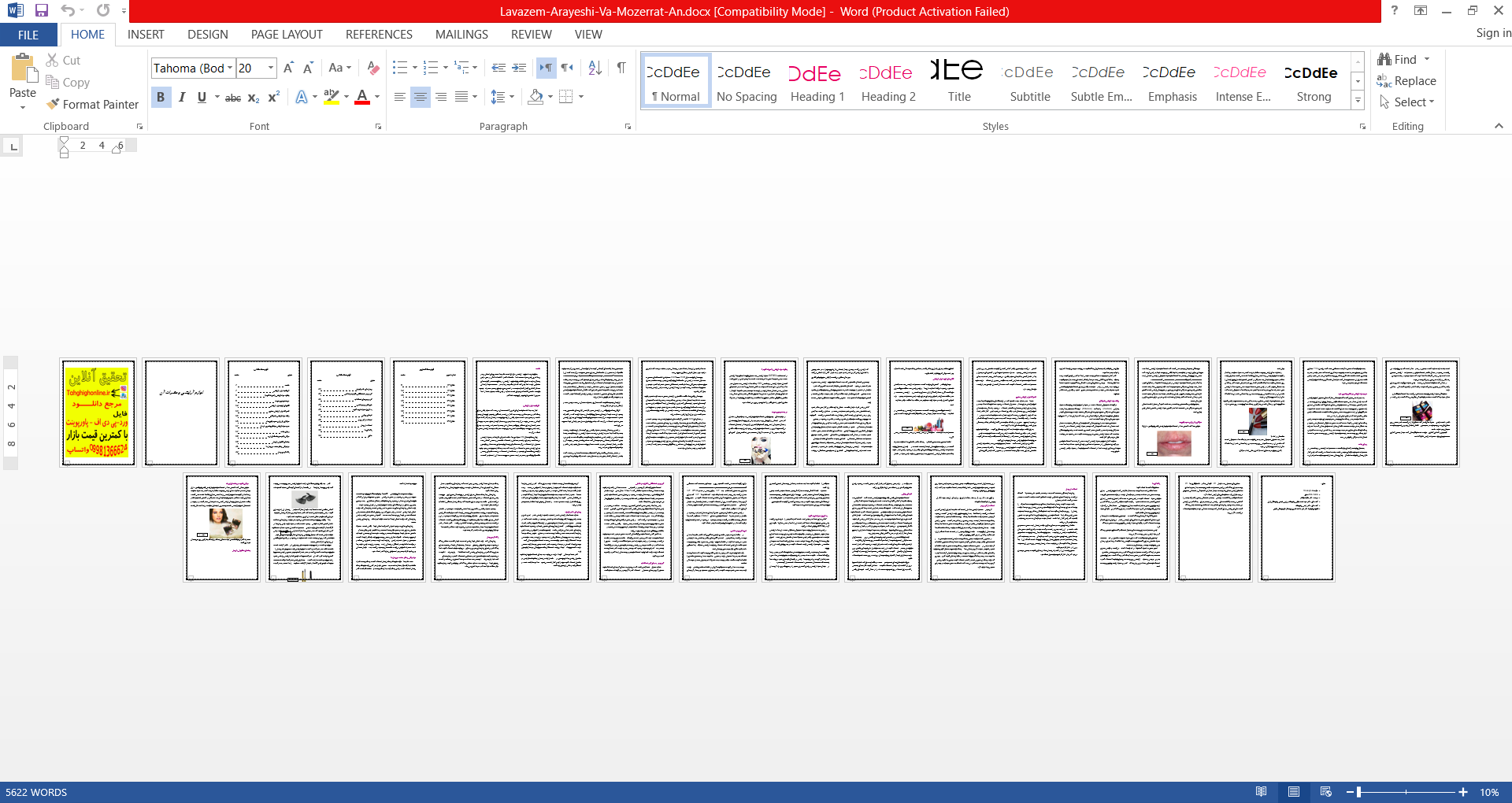
Task: Open the Select dropdown in Editing
Action: pyautogui.click(x=1408, y=102)
